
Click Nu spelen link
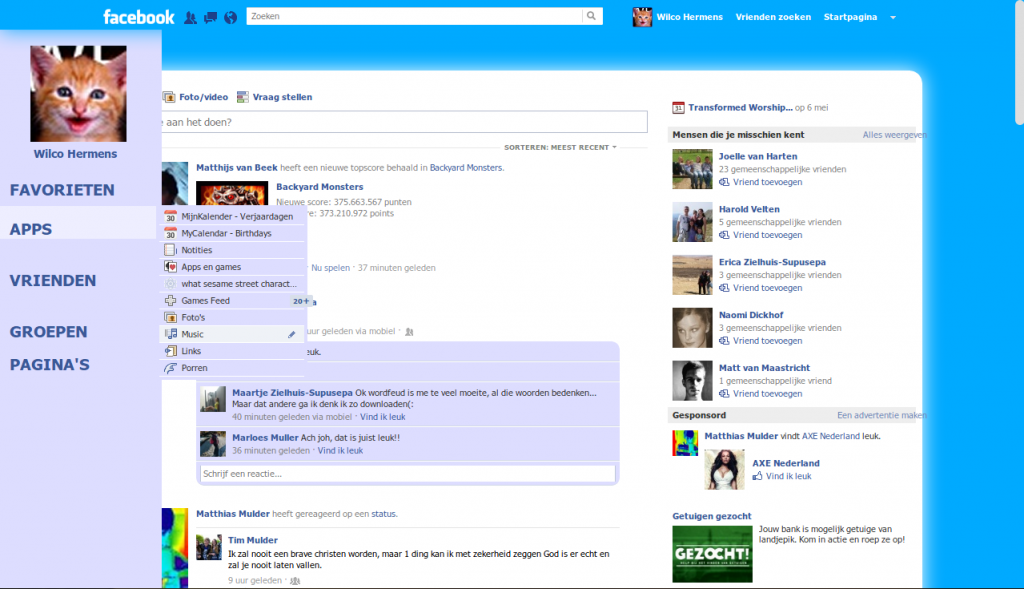pyautogui.click(x=330, y=268)
